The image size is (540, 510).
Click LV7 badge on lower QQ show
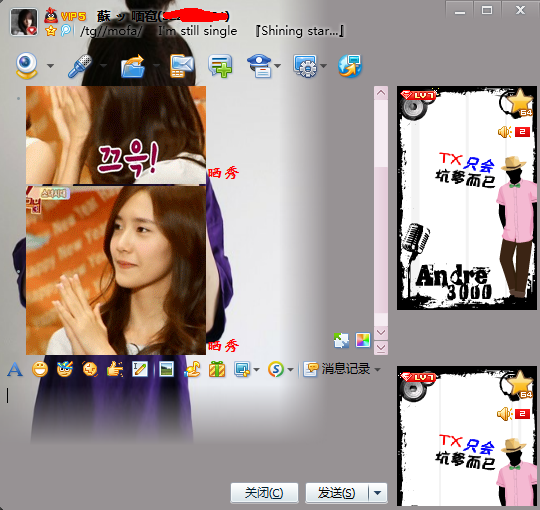coord(417,377)
